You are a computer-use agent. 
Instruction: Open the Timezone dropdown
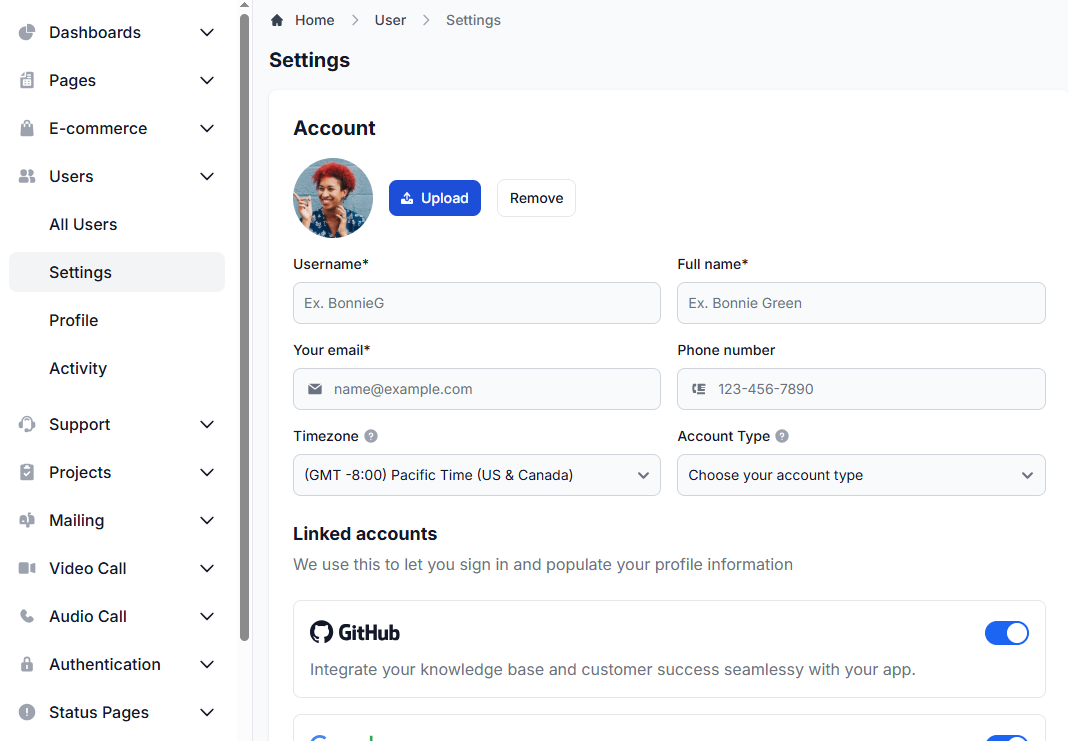point(476,475)
